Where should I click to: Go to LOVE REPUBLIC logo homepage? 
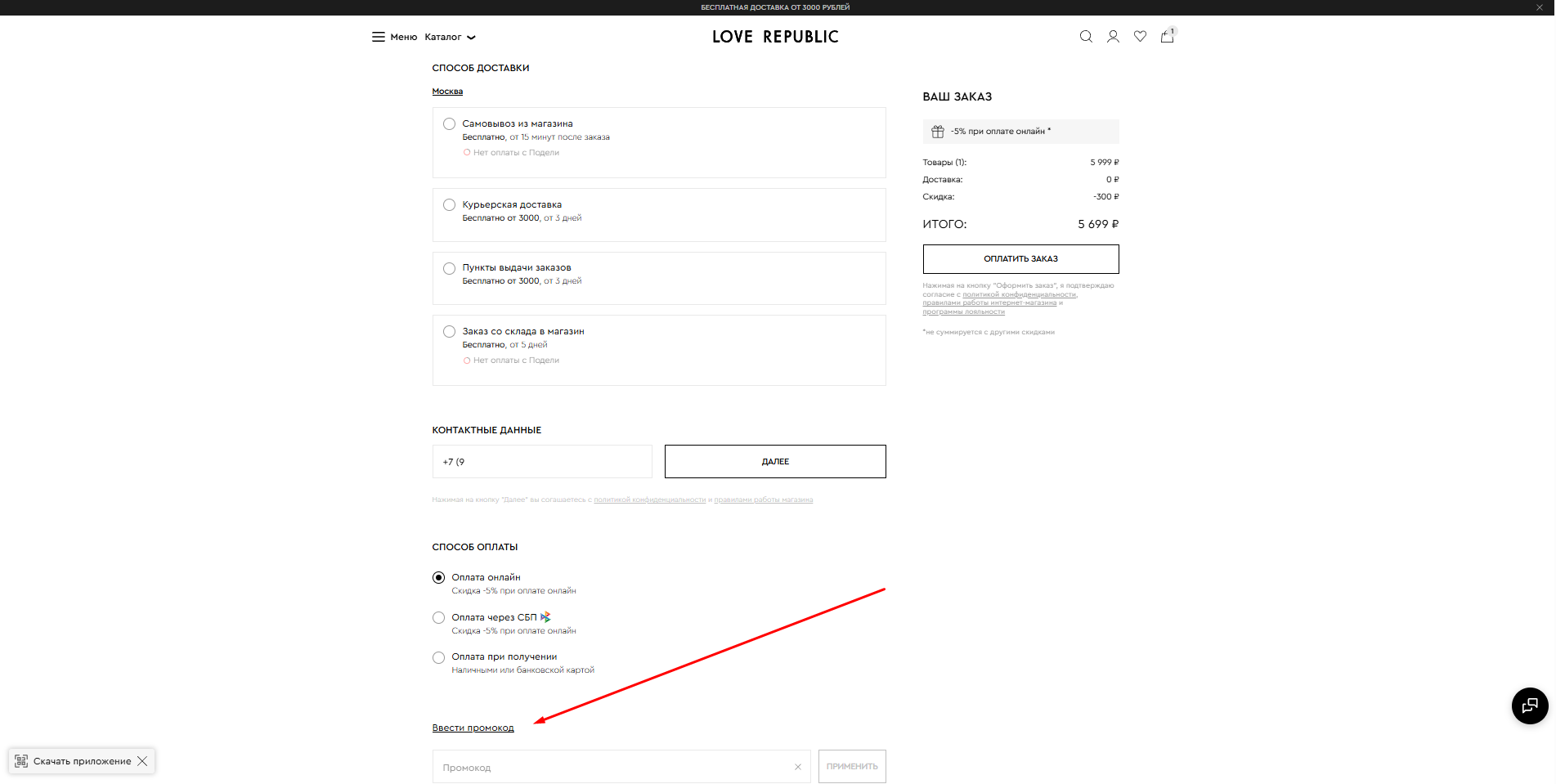[x=775, y=37]
